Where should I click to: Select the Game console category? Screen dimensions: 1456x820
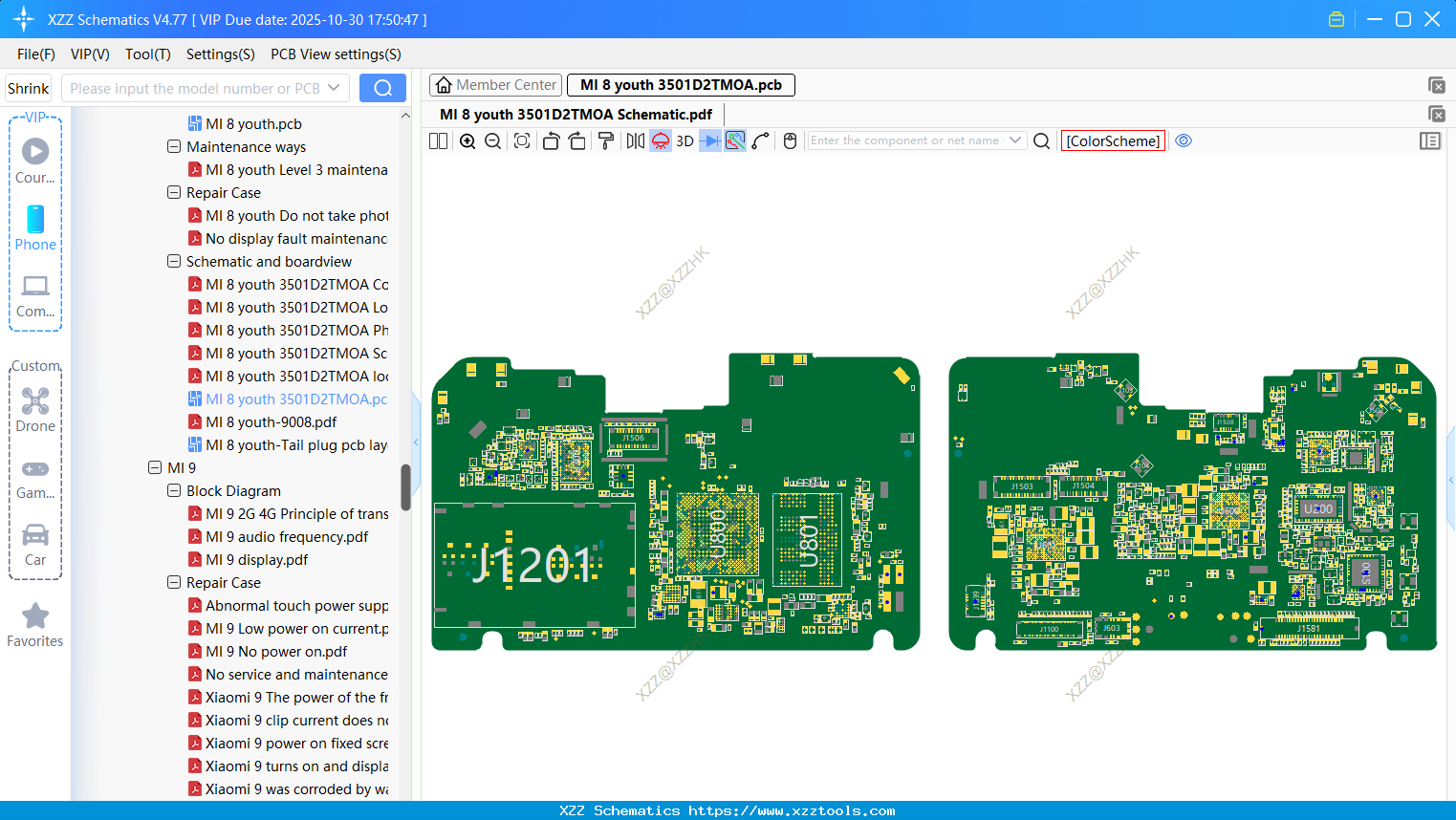pyautogui.click(x=35, y=479)
